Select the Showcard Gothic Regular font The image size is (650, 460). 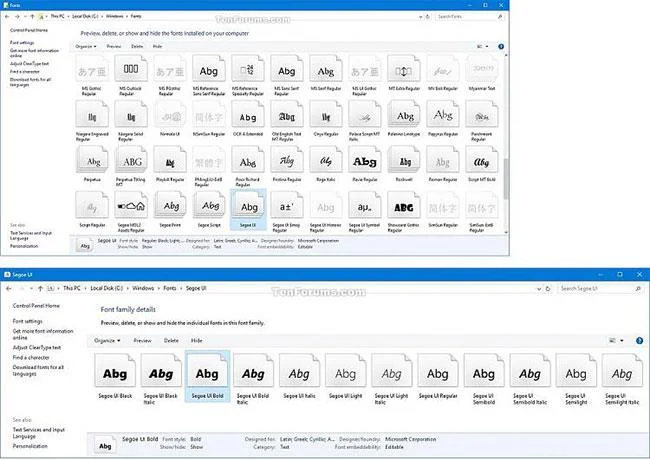coord(404,206)
